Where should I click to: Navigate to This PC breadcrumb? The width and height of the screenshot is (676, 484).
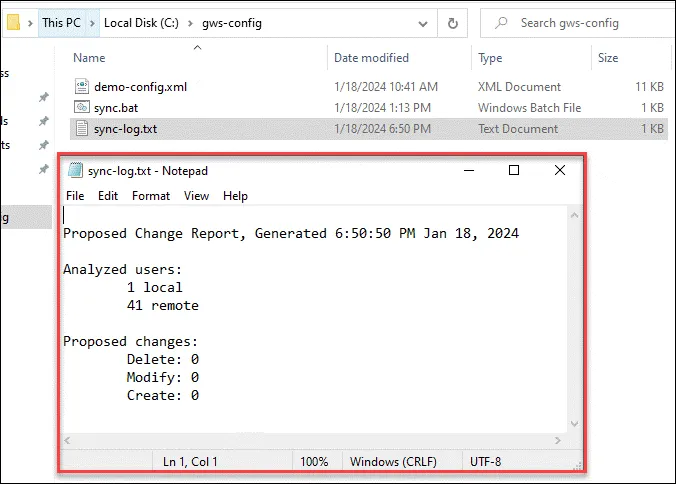pos(61,23)
